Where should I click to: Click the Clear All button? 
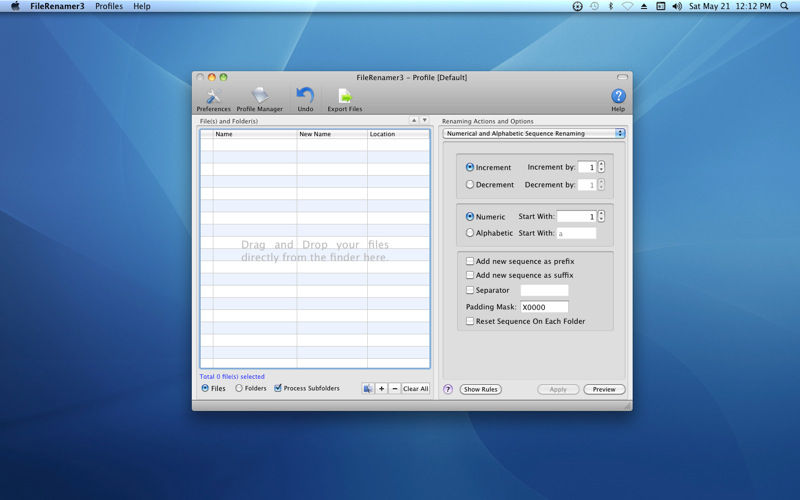click(x=415, y=389)
